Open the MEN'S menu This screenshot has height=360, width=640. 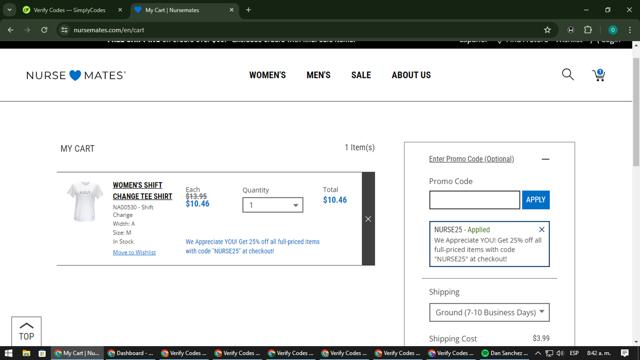click(318, 75)
